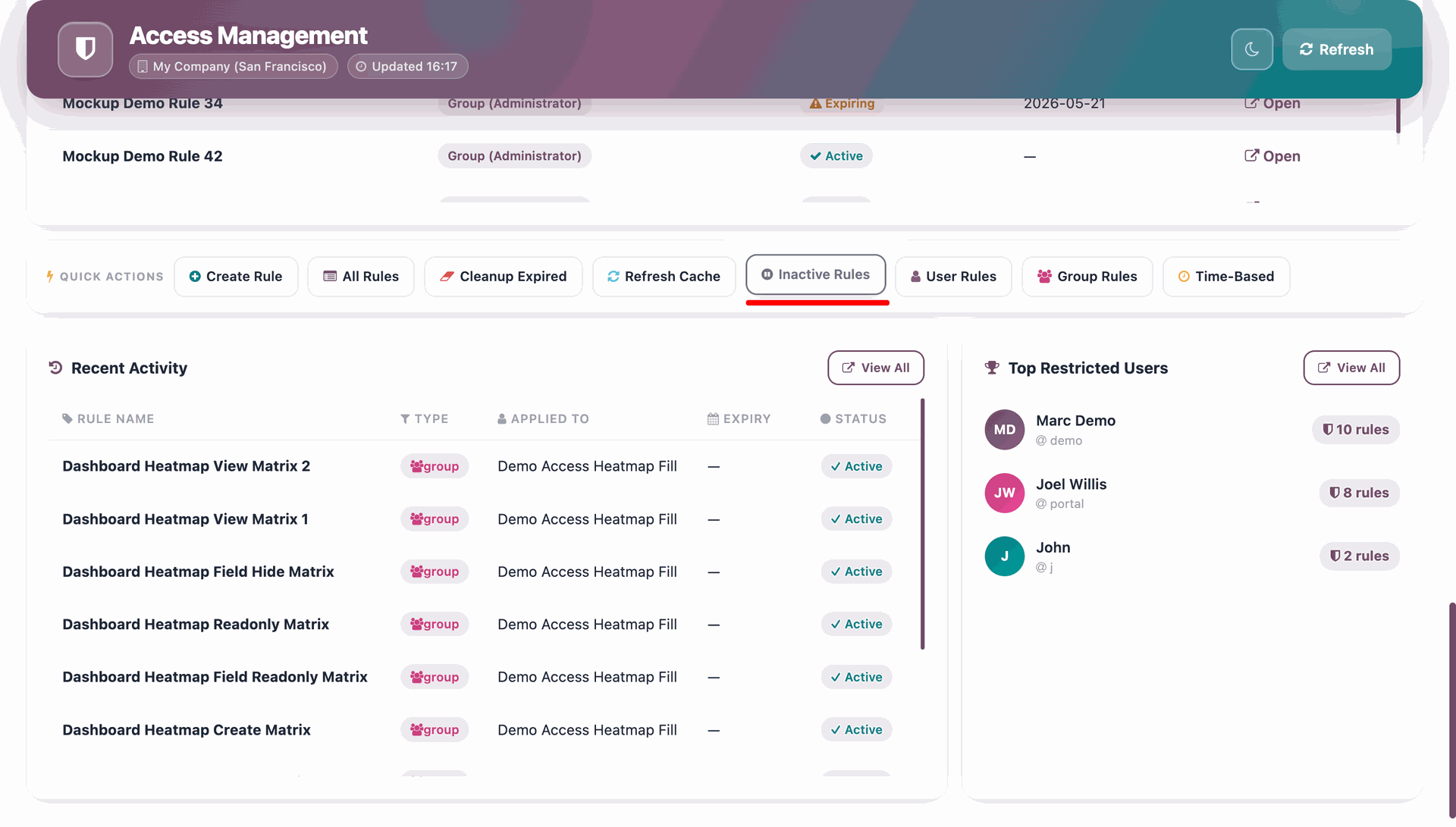Click John's J avatar
This screenshot has width=1456, height=827.
click(x=1004, y=556)
